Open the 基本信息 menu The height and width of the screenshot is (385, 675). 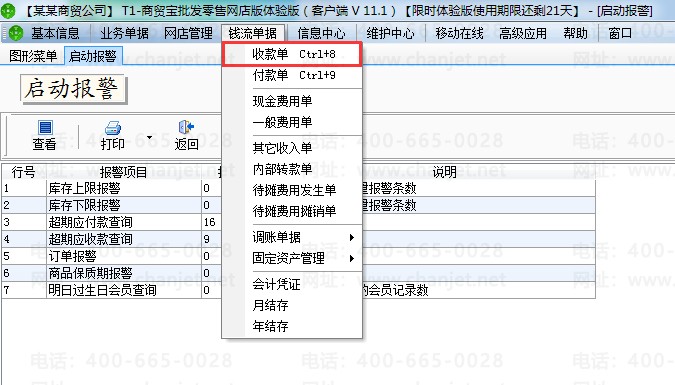point(56,33)
